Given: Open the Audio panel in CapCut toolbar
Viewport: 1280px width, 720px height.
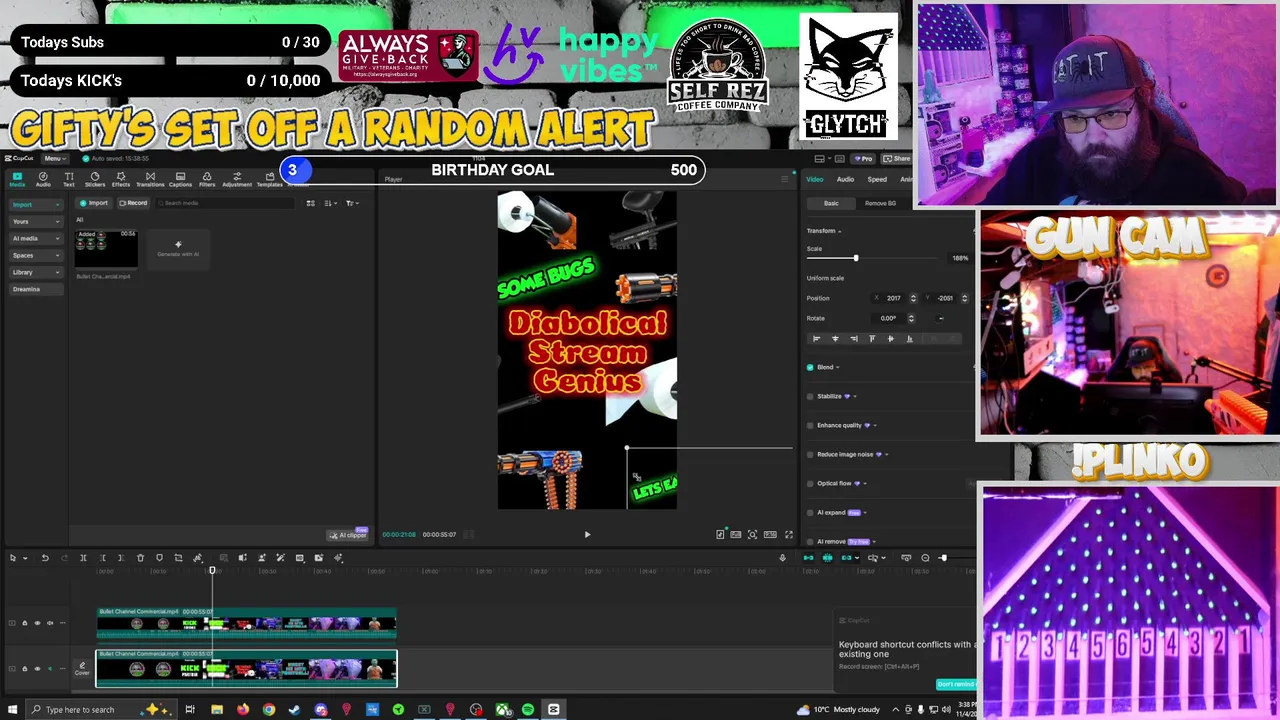Looking at the screenshot, I should (x=43, y=179).
